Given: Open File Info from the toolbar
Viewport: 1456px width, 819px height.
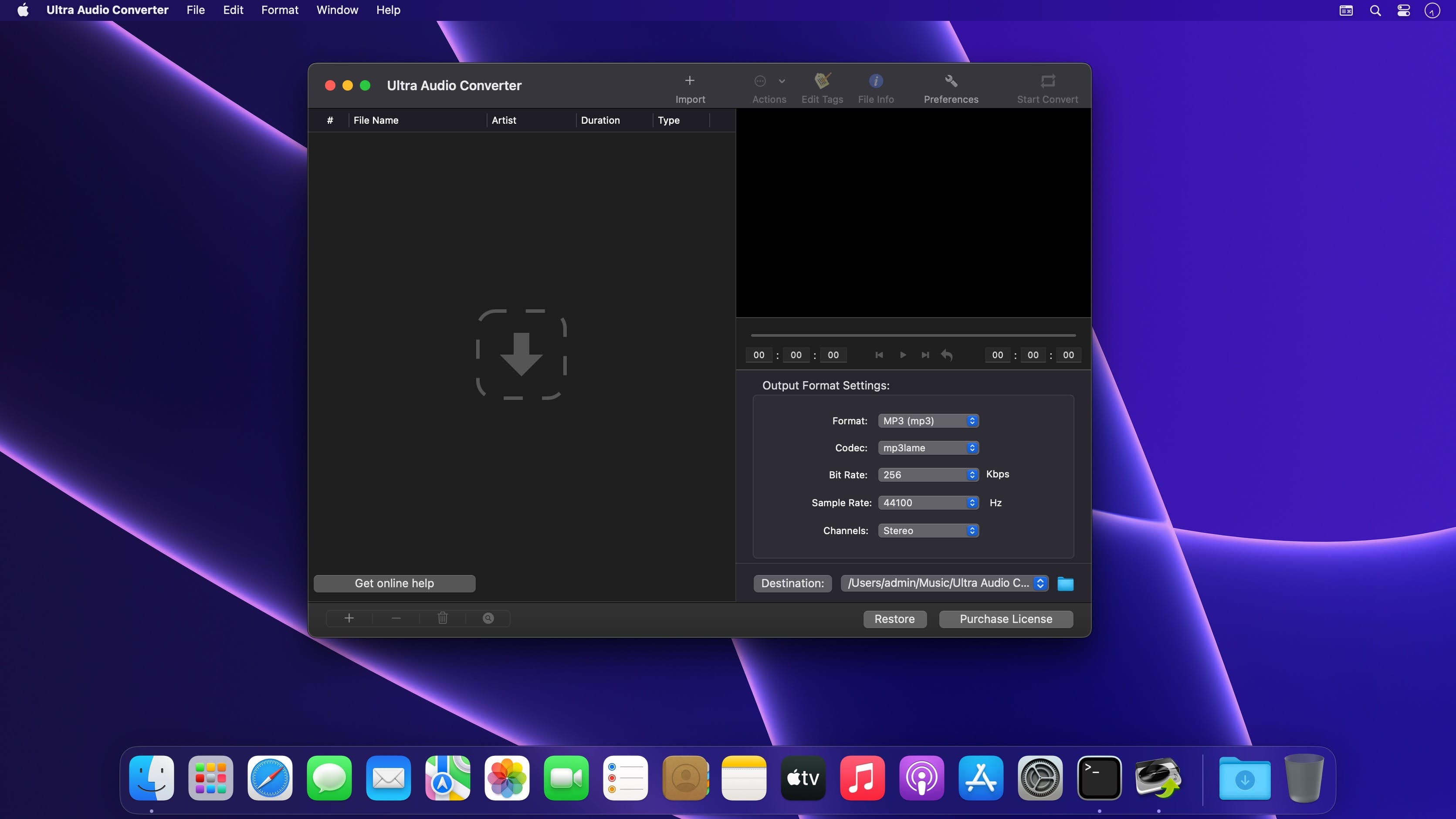Looking at the screenshot, I should 876,81.
